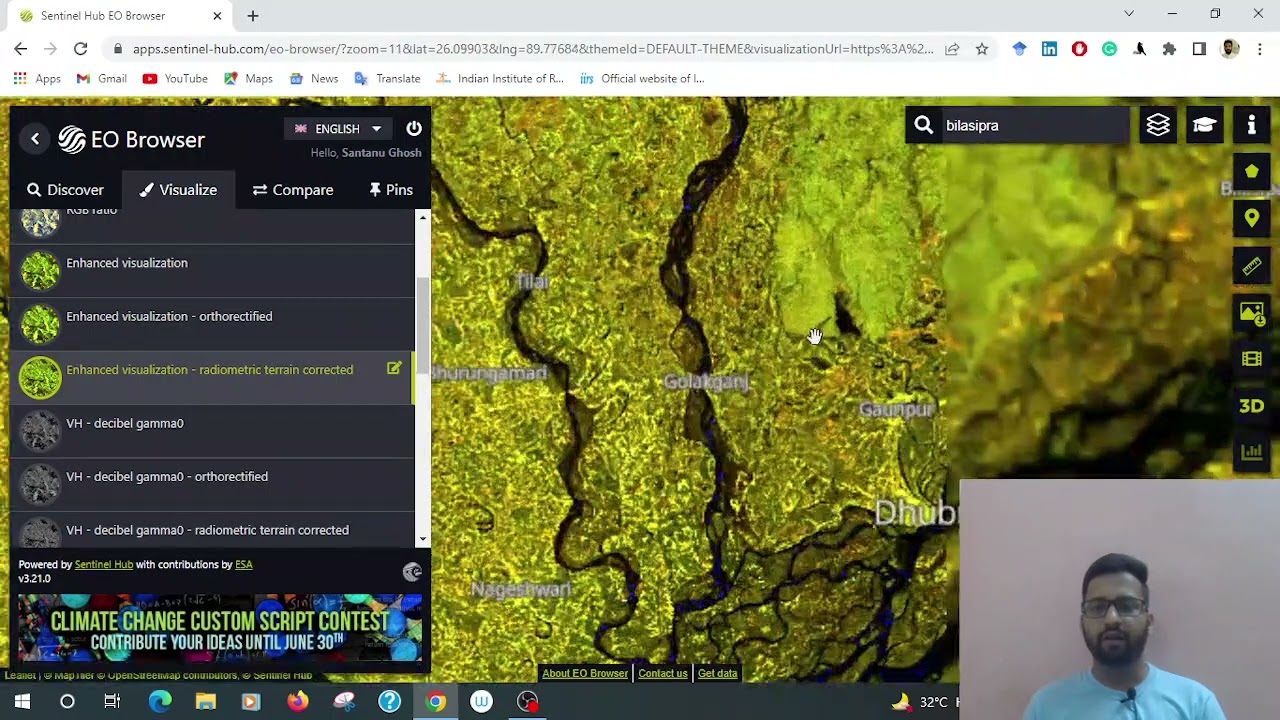Open File Explorer from taskbar
Screen dimensions: 1280x720
[x=205, y=702]
